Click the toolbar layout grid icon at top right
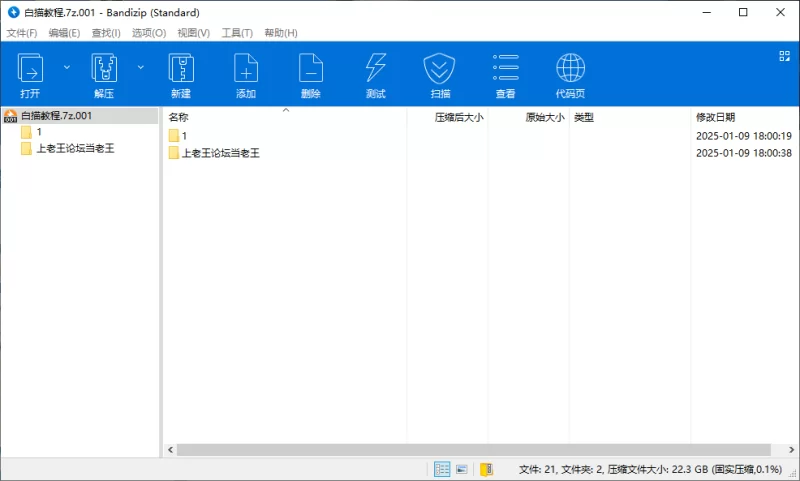The image size is (800, 481). coord(785,56)
